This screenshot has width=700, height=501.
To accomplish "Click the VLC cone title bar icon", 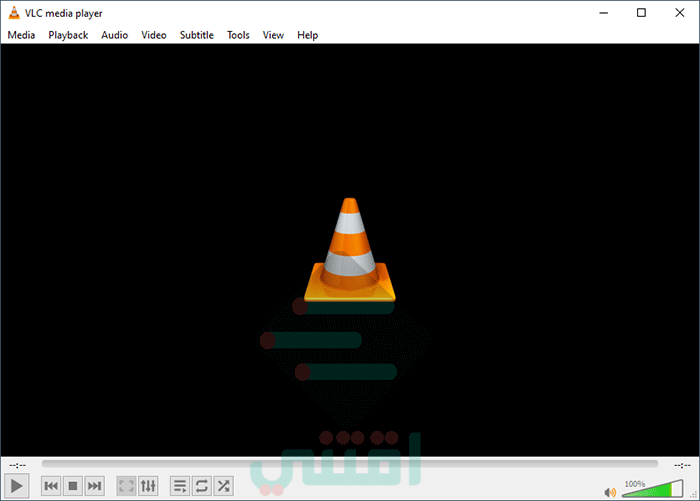I will (x=14, y=13).
